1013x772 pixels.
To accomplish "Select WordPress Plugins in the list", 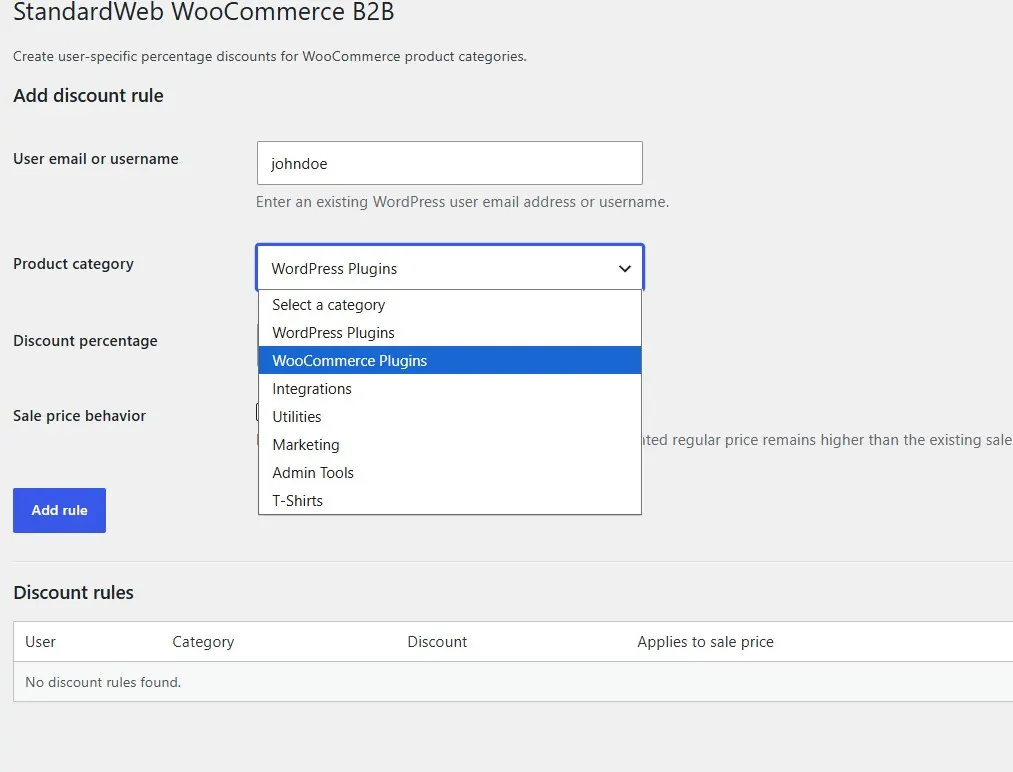I will click(x=450, y=333).
